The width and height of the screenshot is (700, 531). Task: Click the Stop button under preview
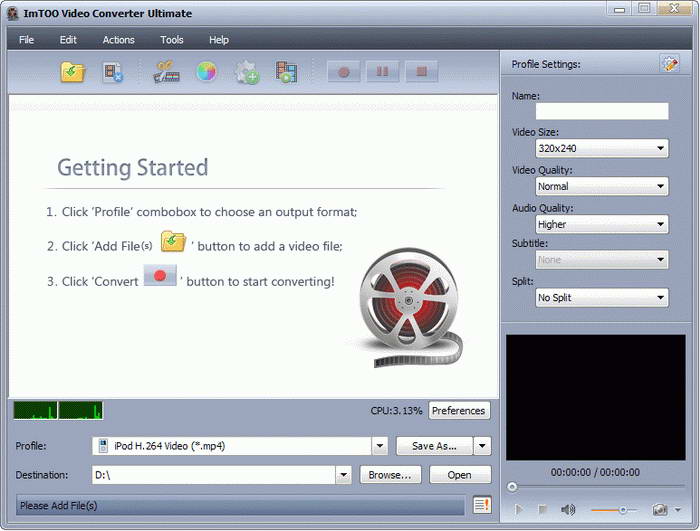point(542,509)
